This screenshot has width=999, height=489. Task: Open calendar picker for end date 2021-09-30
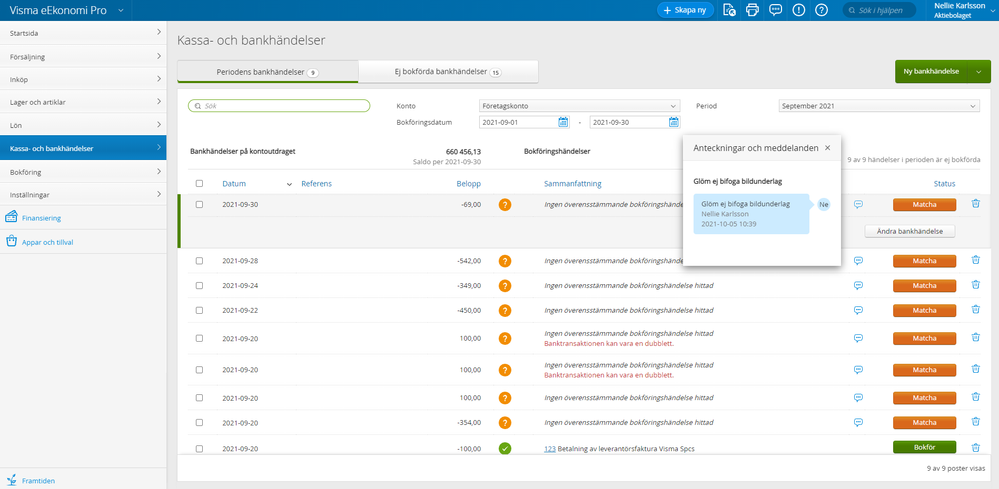pyautogui.click(x=673, y=122)
